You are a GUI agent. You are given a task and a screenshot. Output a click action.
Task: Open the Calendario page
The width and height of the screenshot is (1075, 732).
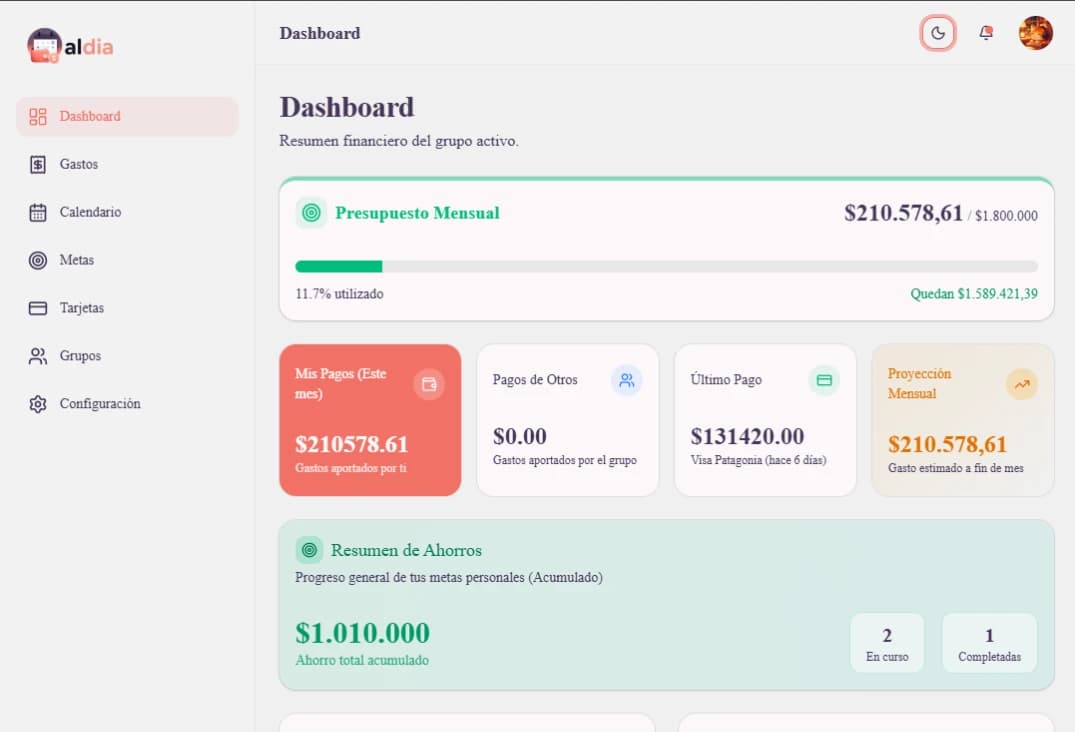coord(127,212)
